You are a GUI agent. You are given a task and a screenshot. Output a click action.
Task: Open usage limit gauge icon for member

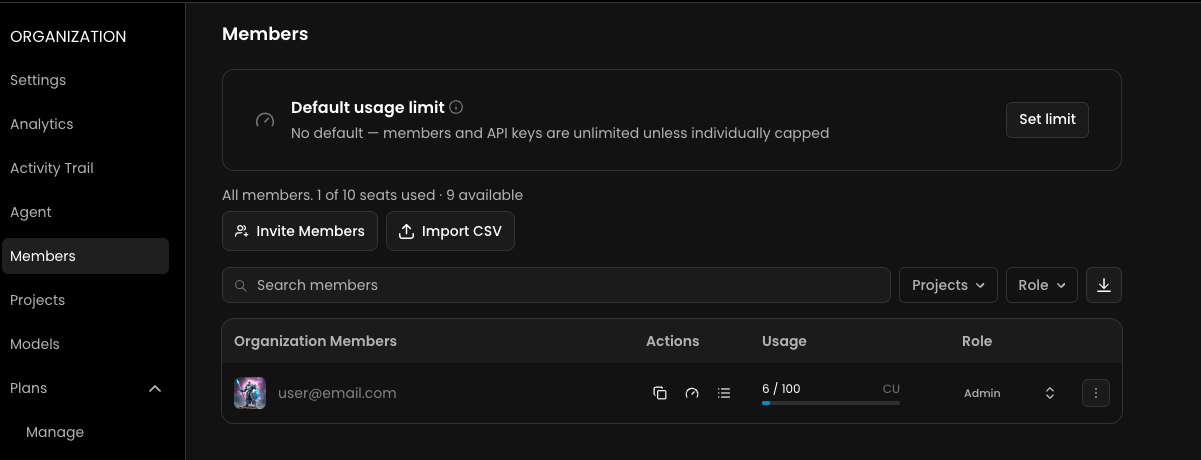pyautogui.click(x=692, y=393)
